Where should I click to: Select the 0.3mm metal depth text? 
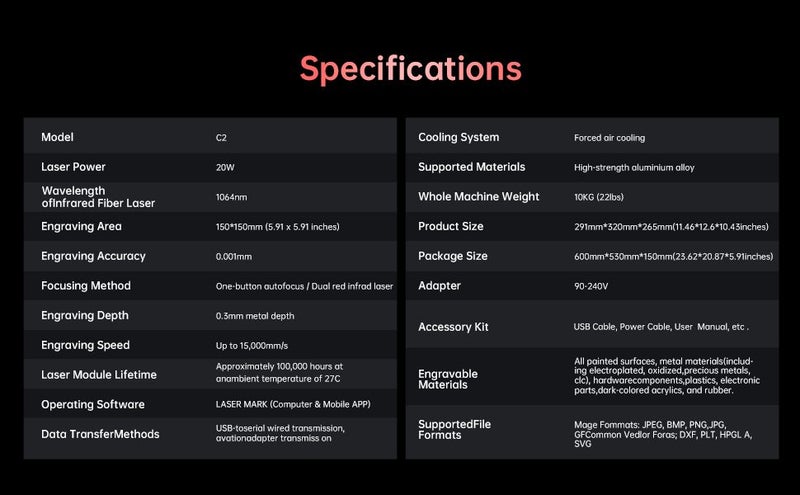255,316
